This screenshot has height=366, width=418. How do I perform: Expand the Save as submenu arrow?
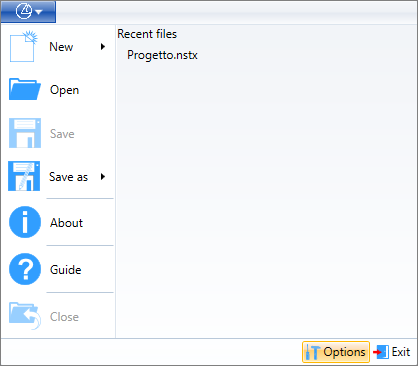[x=103, y=176]
